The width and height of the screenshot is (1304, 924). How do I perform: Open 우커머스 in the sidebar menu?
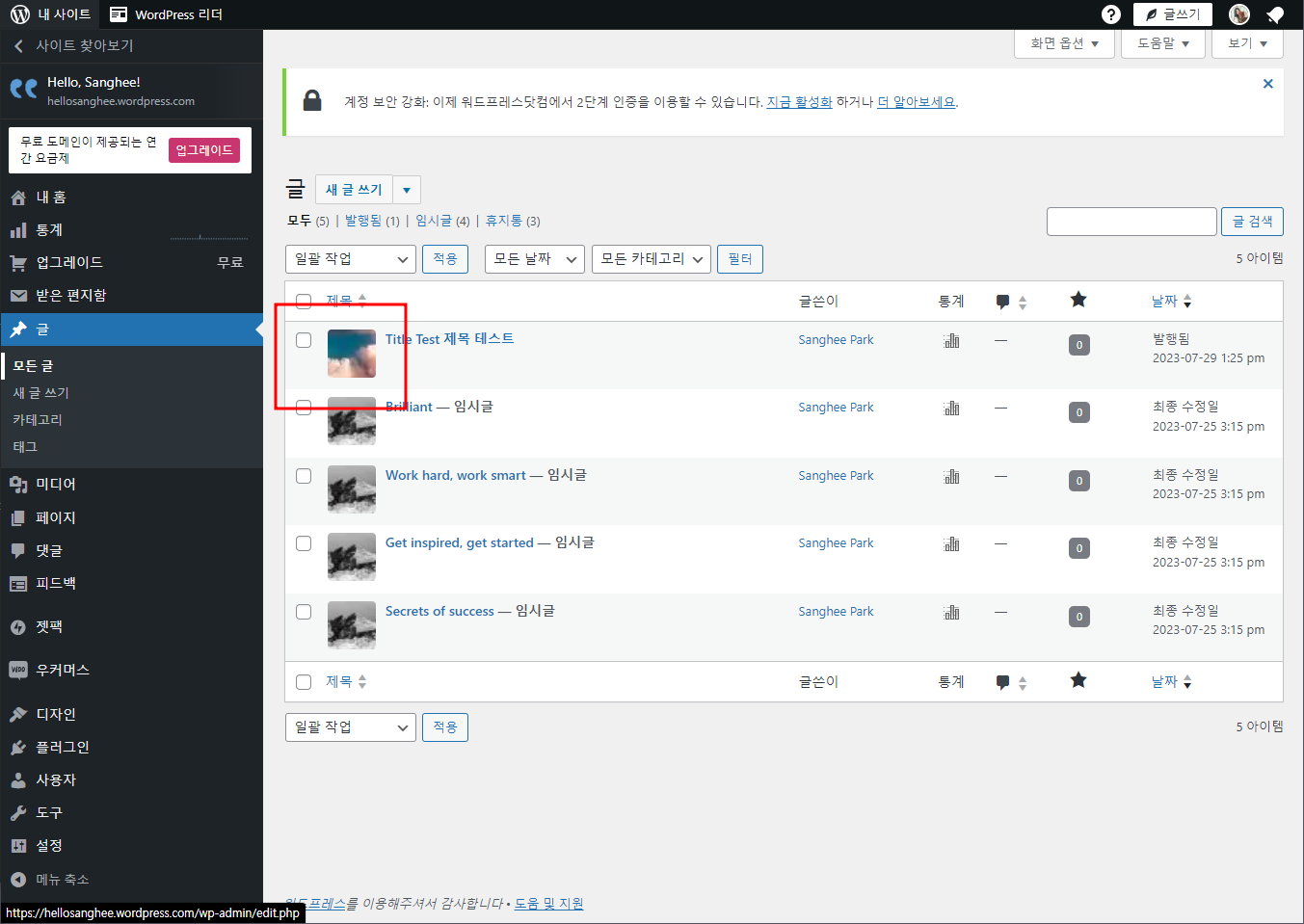pyautogui.click(x=131, y=670)
